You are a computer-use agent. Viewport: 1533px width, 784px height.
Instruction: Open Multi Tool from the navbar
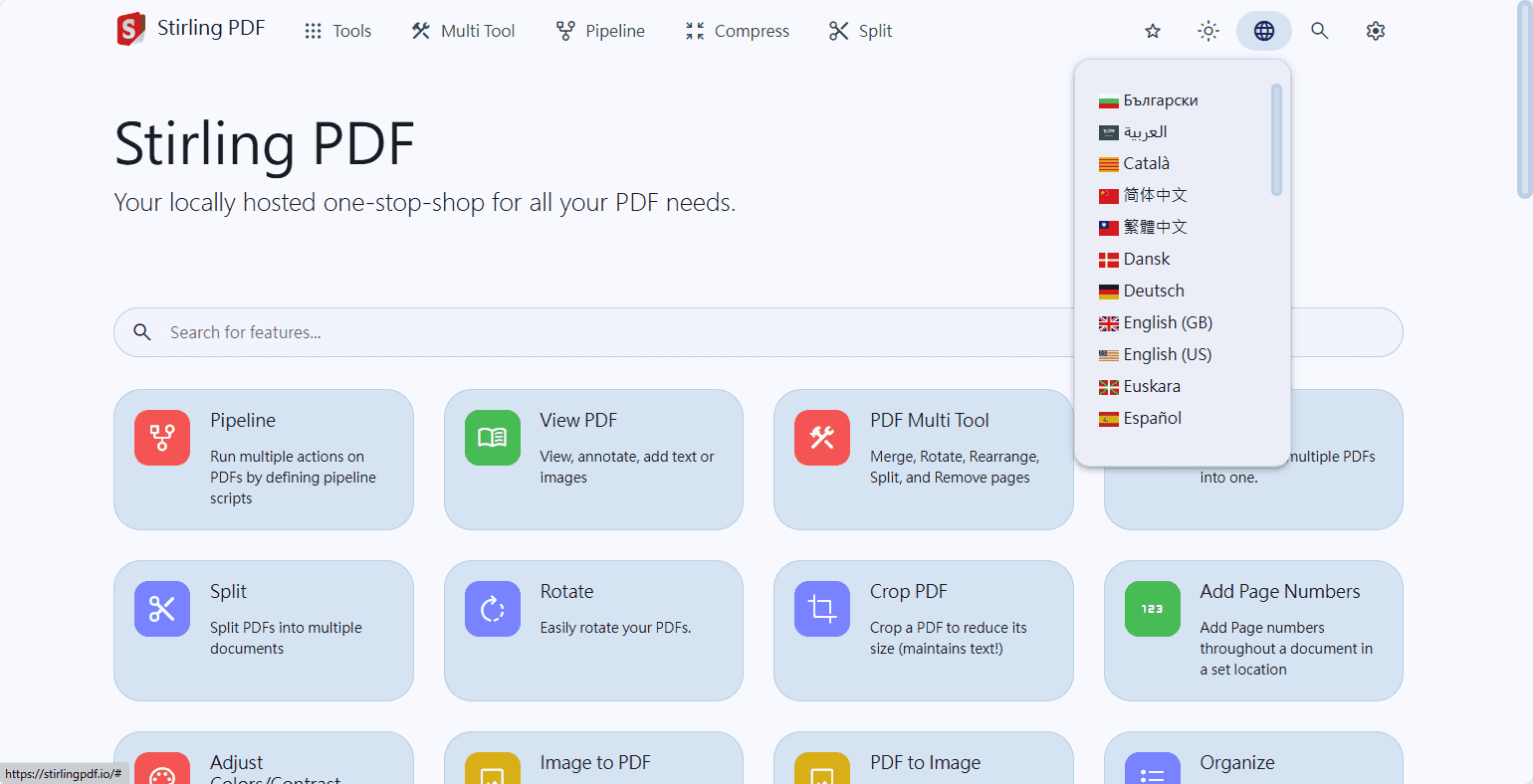point(463,31)
